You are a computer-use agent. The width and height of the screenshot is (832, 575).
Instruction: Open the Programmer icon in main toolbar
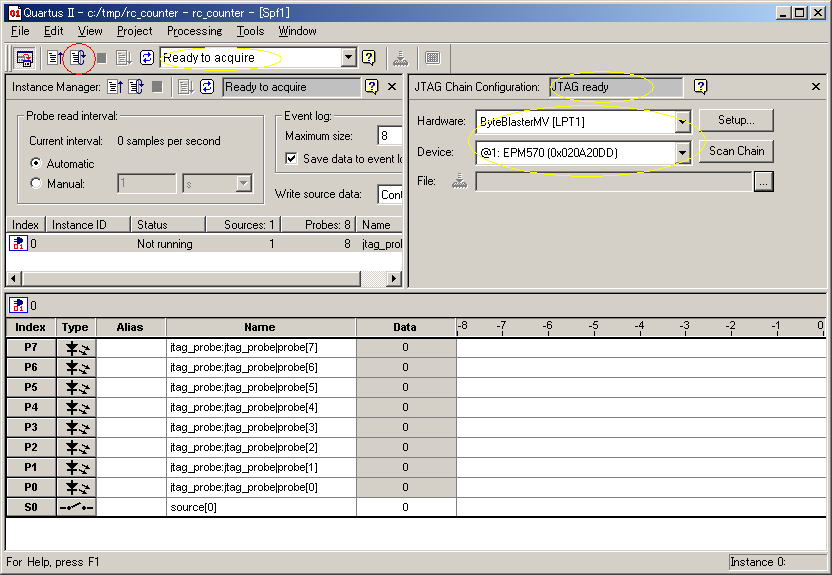(401, 58)
